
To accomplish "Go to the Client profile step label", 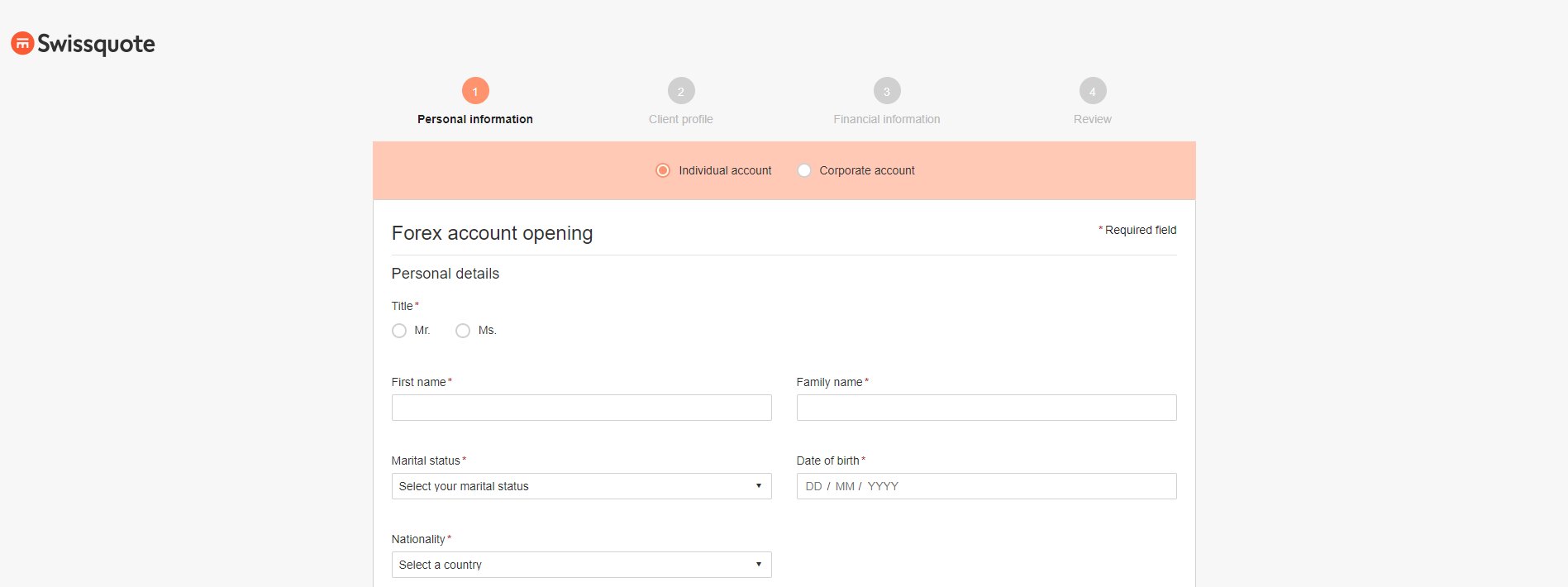I will pyautogui.click(x=681, y=119).
